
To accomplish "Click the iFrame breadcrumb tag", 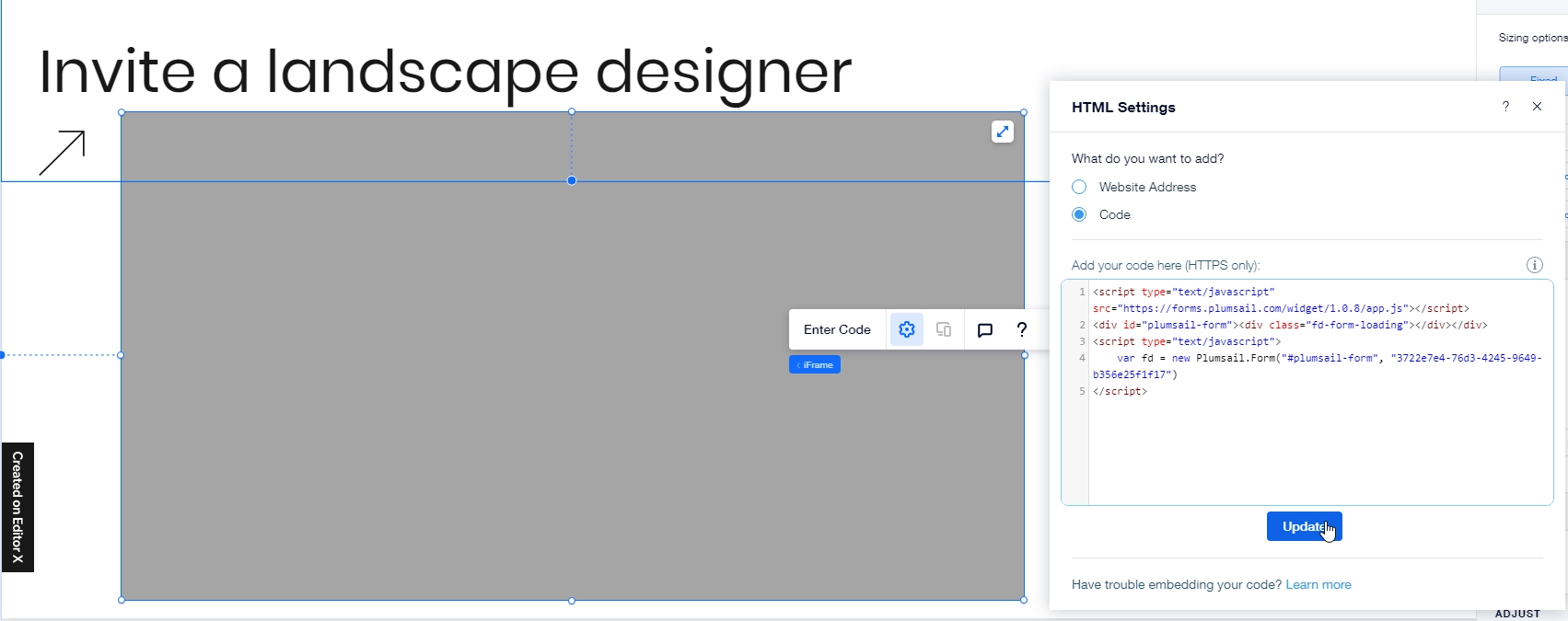I will pyautogui.click(x=815, y=365).
